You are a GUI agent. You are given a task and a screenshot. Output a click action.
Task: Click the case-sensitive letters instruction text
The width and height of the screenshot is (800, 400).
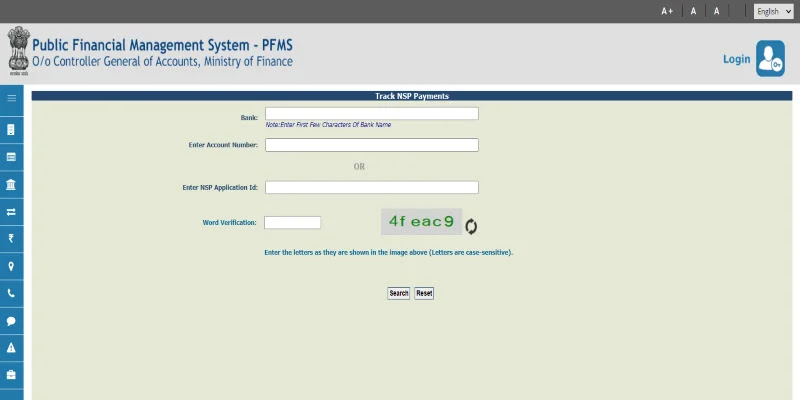388,253
